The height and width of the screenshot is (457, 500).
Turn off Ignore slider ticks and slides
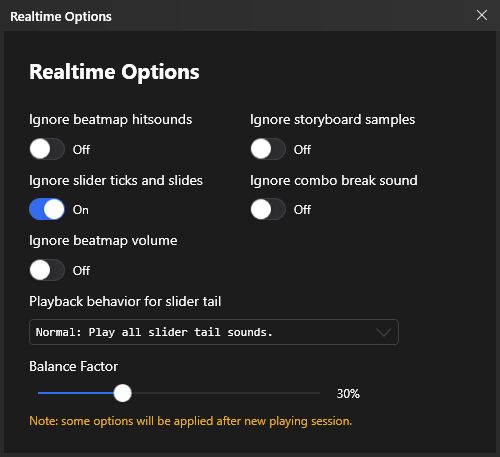pyautogui.click(x=47, y=209)
